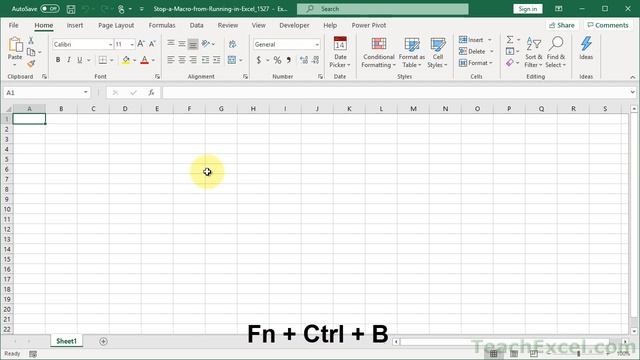Click the Increase Decimal icon
The height and width of the screenshot is (360, 640).
pyautogui.click(x=304, y=60)
